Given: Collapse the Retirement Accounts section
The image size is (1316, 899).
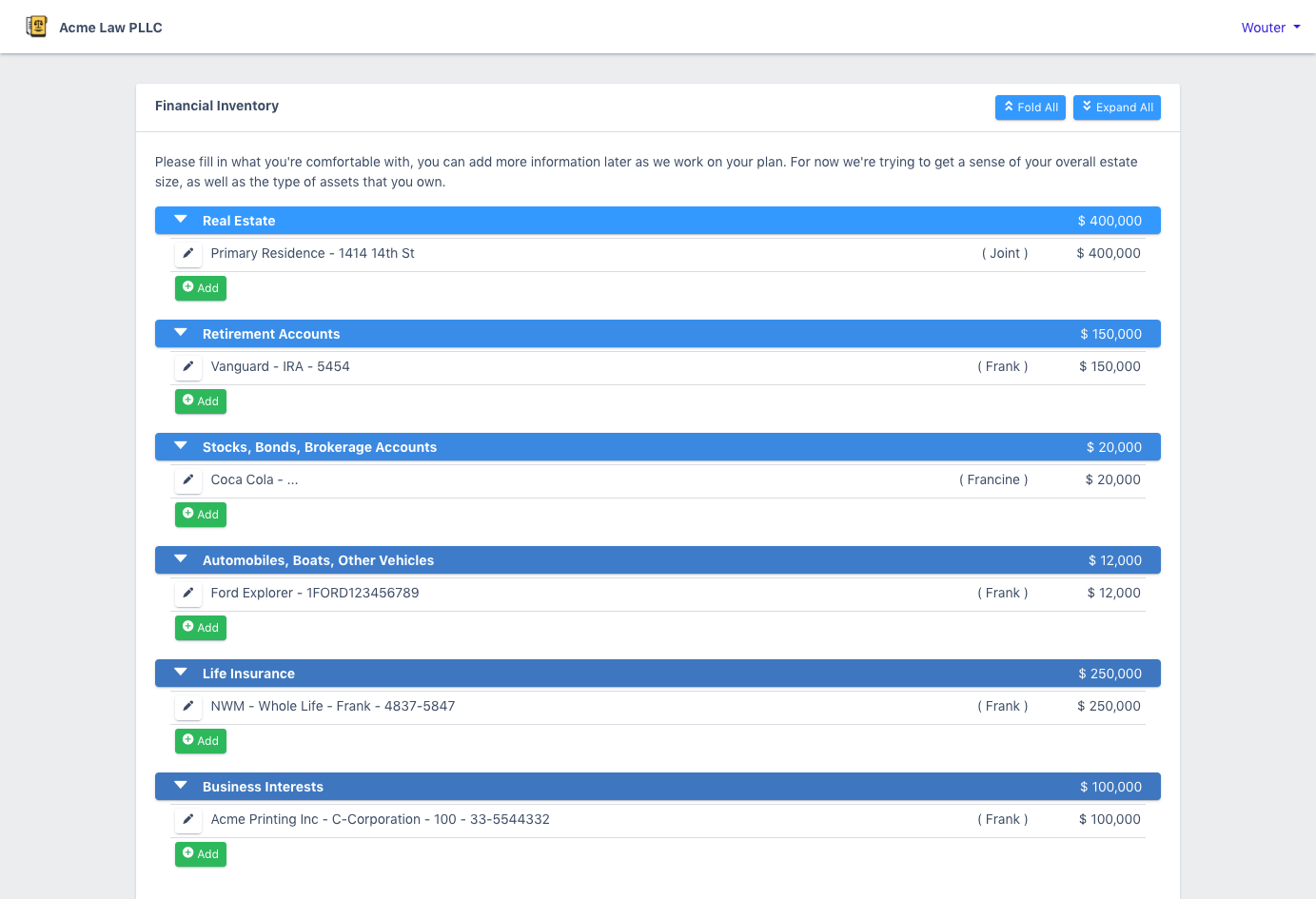Looking at the screenshot, I should [x=181, y=333].
